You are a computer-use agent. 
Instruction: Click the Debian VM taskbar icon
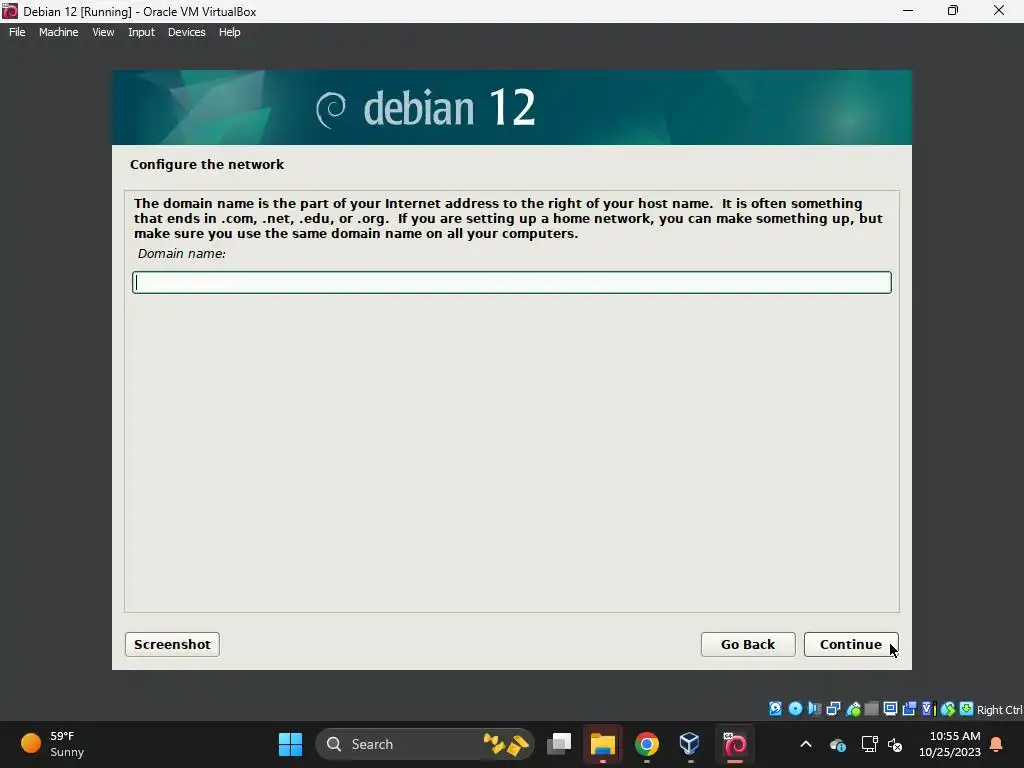tap(735, 744)
